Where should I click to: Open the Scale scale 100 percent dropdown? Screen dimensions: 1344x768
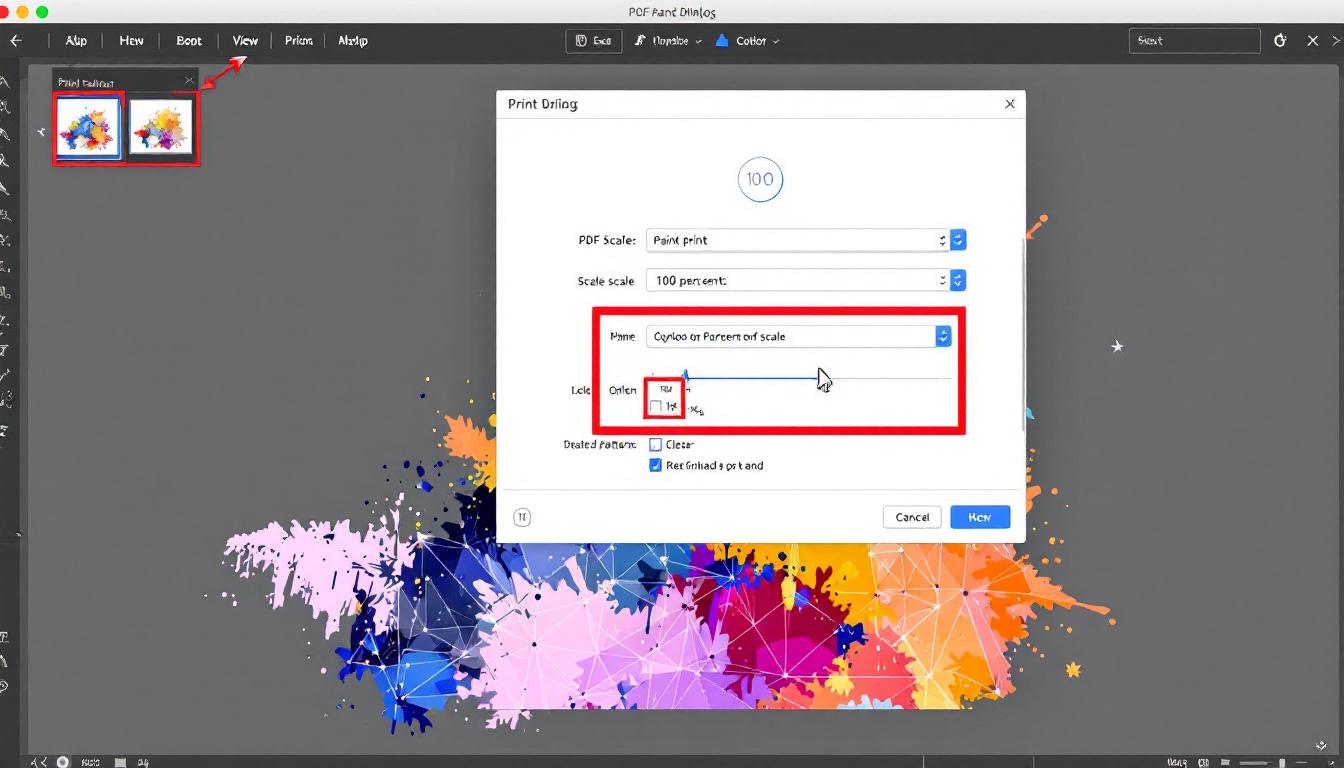[x=957, y=281]
